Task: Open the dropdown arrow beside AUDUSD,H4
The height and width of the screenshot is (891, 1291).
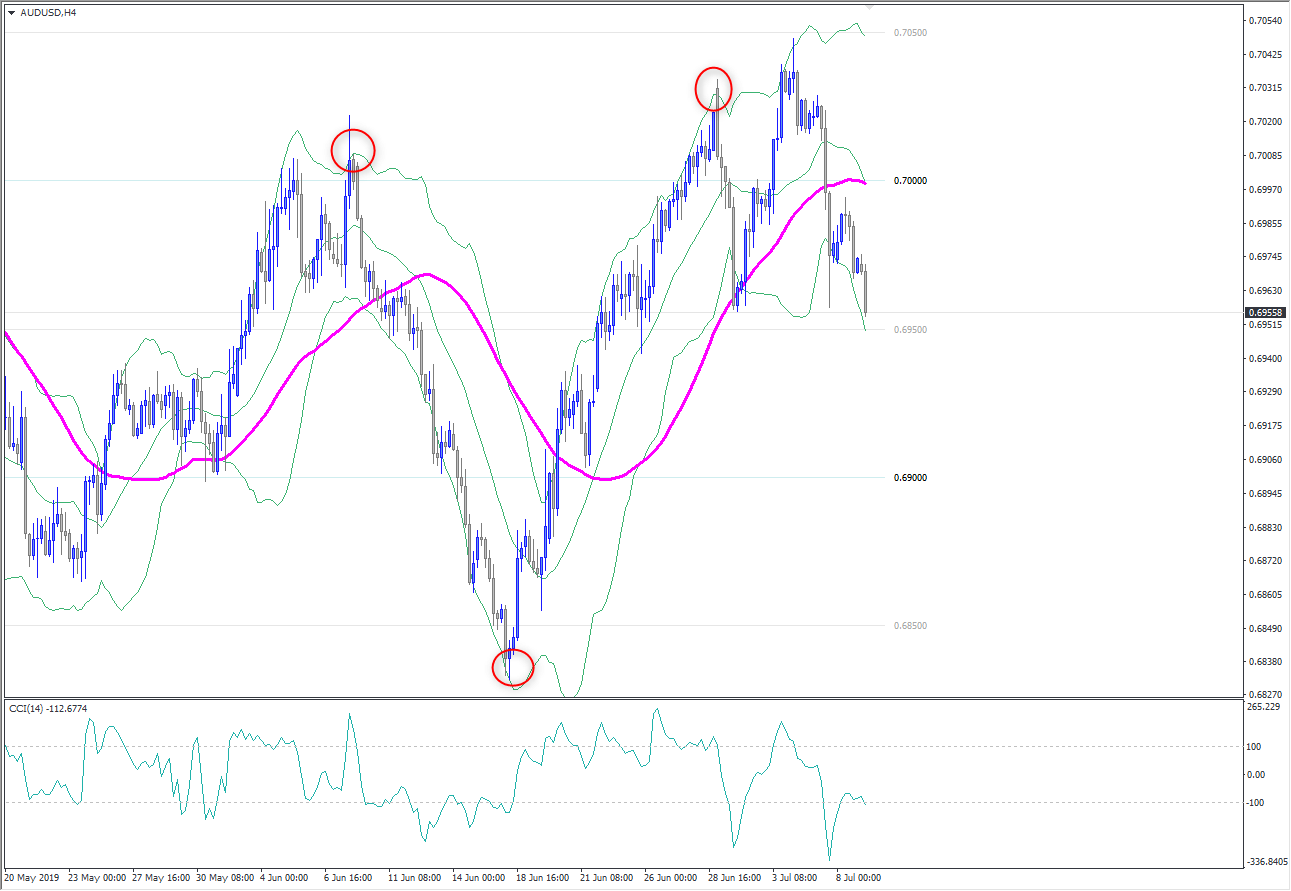Action: pyautogui.click(x=11, y=13)
